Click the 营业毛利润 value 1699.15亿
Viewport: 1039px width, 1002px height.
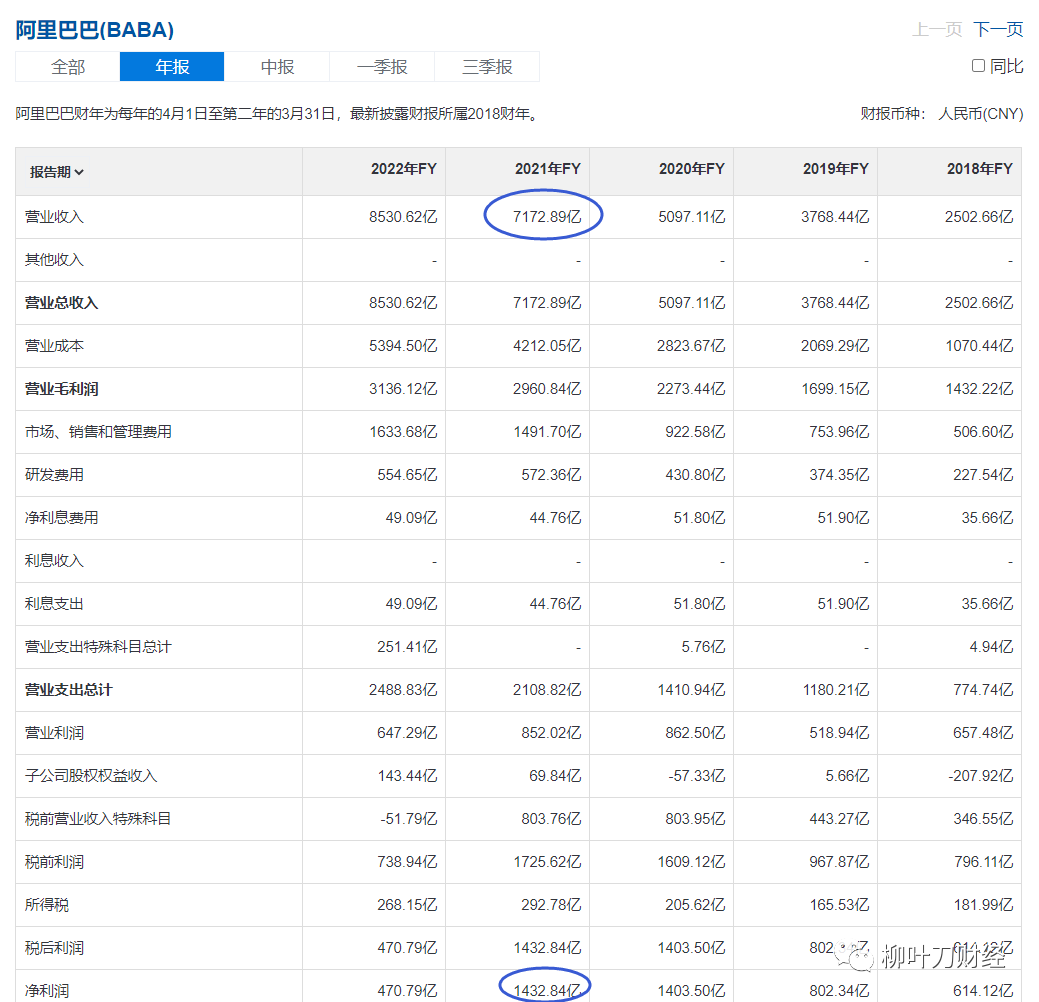pyautogui.click(x=835, y=389)
